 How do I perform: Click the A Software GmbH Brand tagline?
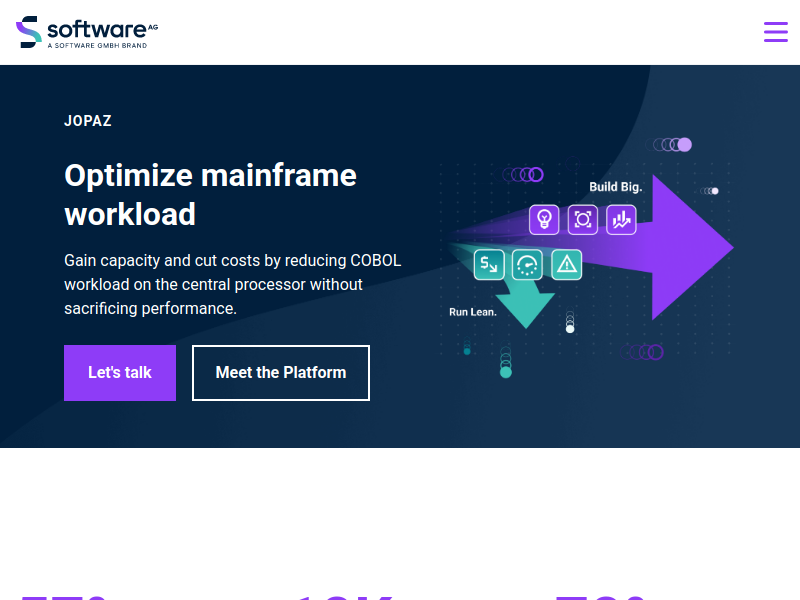tap(97, 46)
